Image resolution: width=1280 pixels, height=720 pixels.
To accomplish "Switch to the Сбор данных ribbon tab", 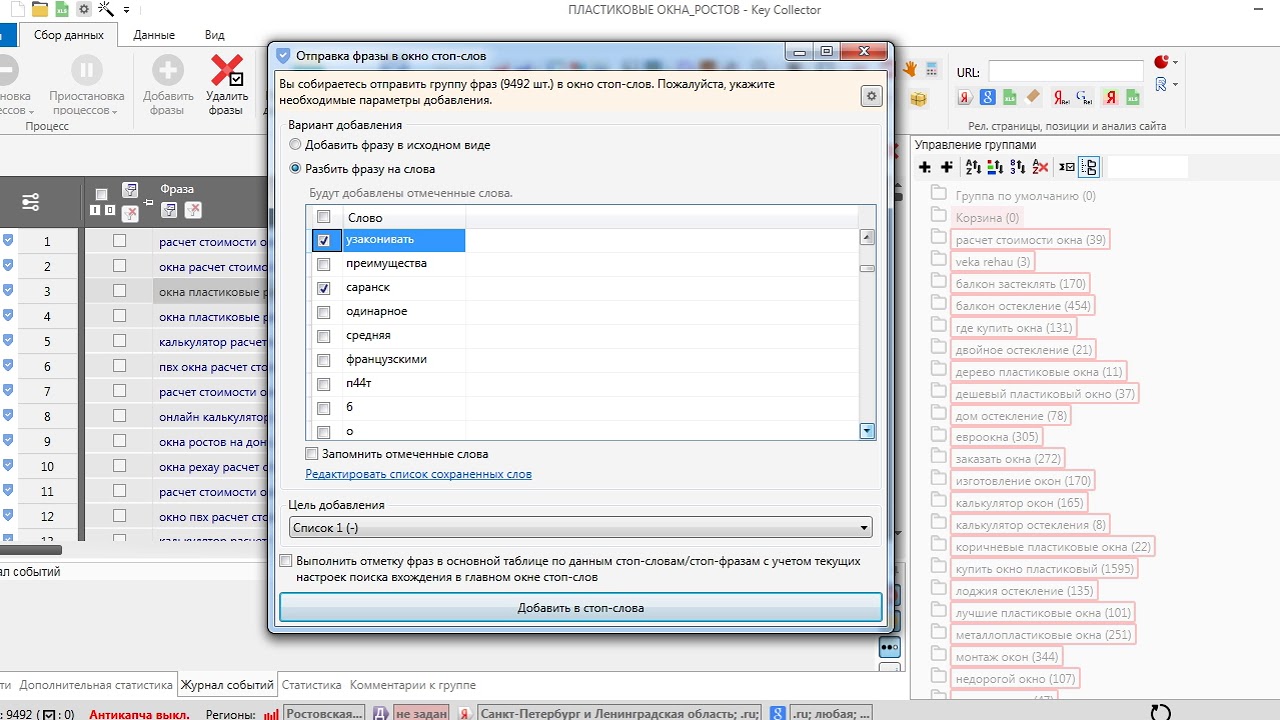I will [68, 35].
